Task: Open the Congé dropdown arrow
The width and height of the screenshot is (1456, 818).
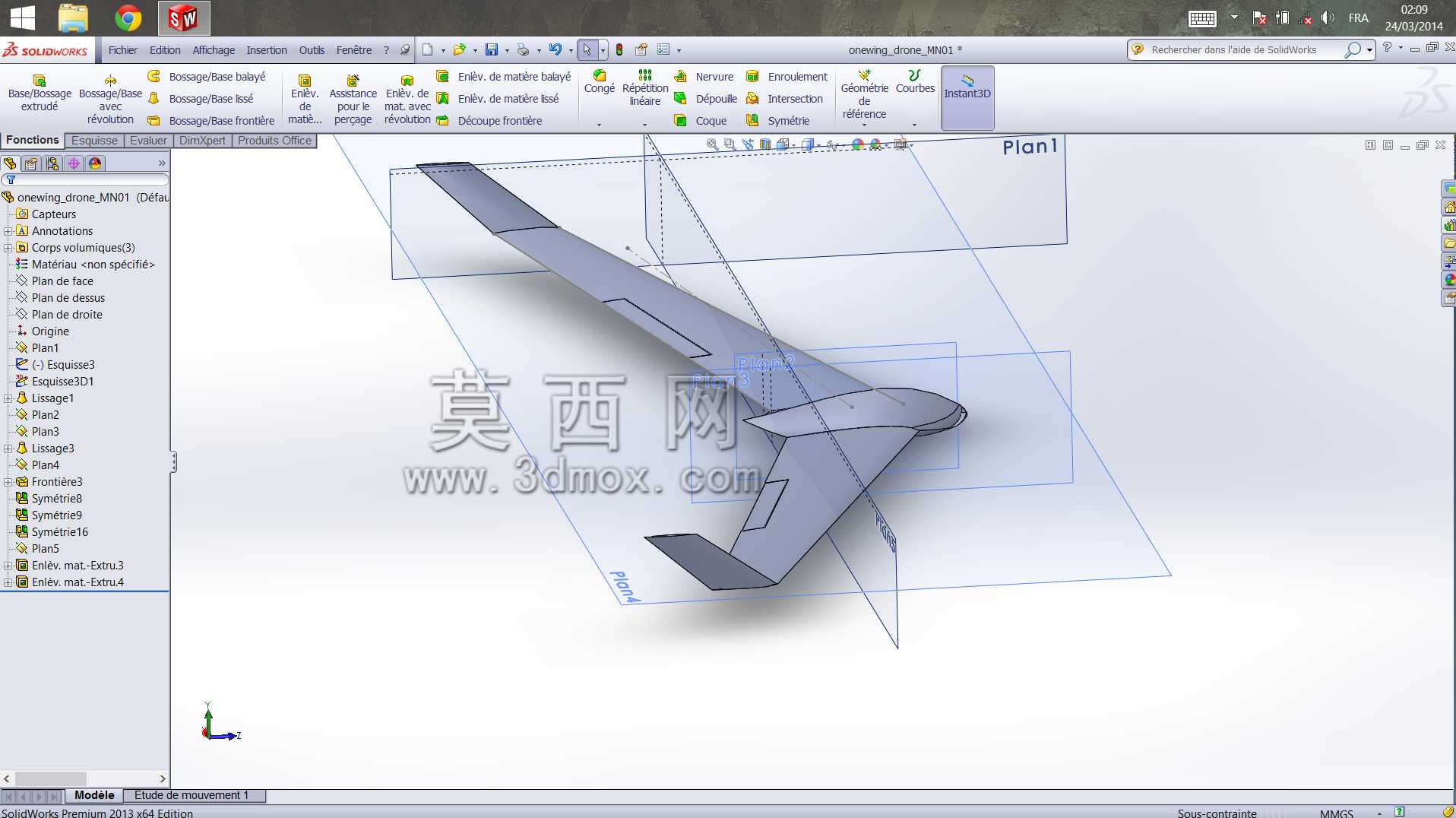Action: pyautogui.click(x=599, y=125)
